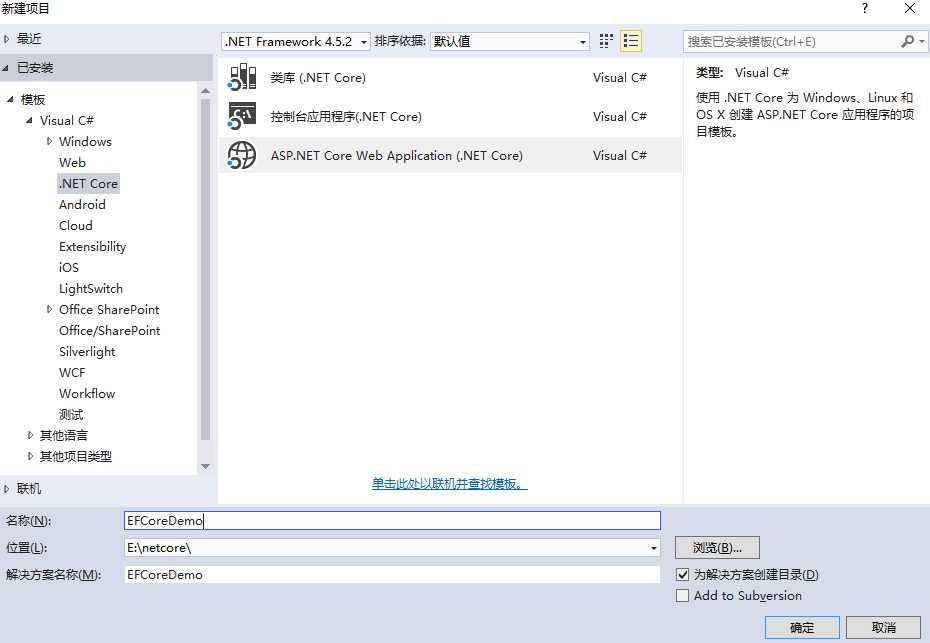930x643 pixels.
Task: Click the search magnifier icon
Action: (907, 42)
